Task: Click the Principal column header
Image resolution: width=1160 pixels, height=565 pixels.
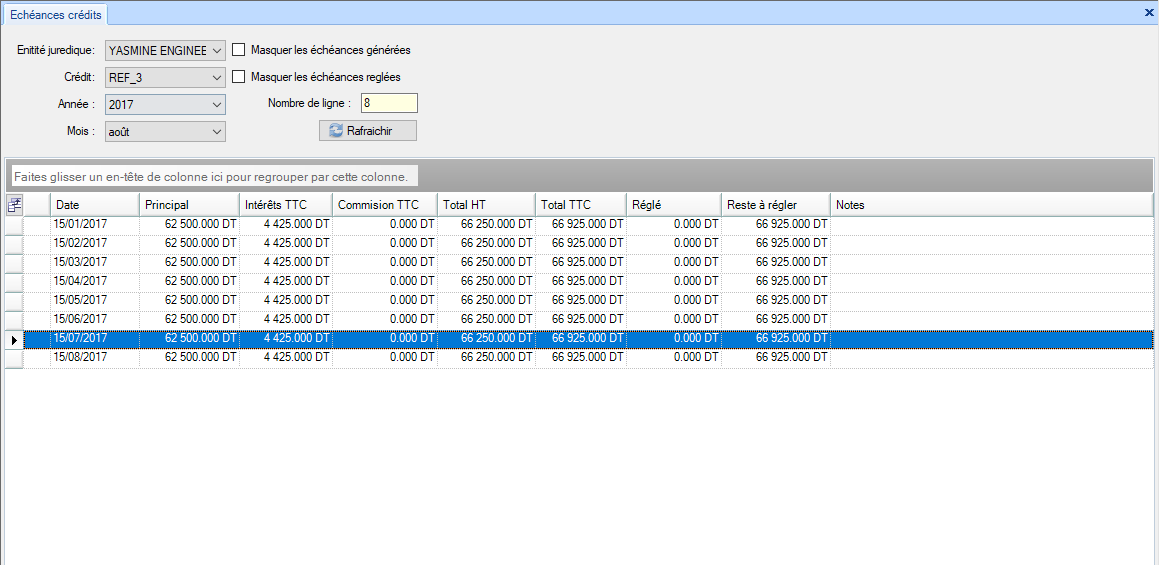Action: tap(189, 205)
